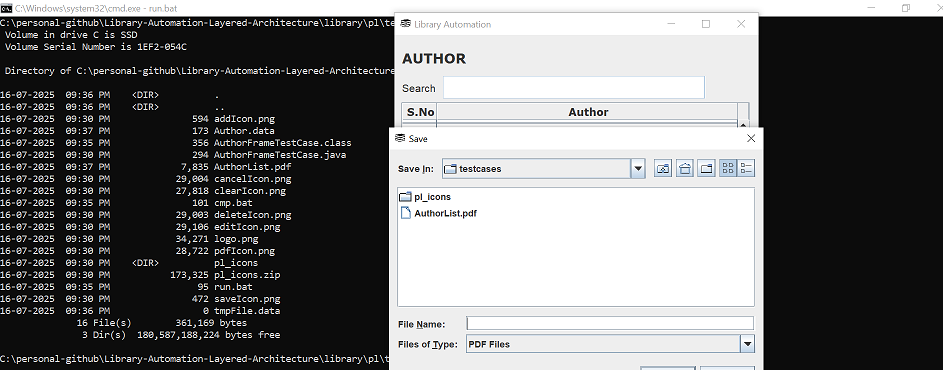This screenshot has width=943, height=370.
Task: Click cancelIcon.png in the cmd listing
Action: coord(253,179)
